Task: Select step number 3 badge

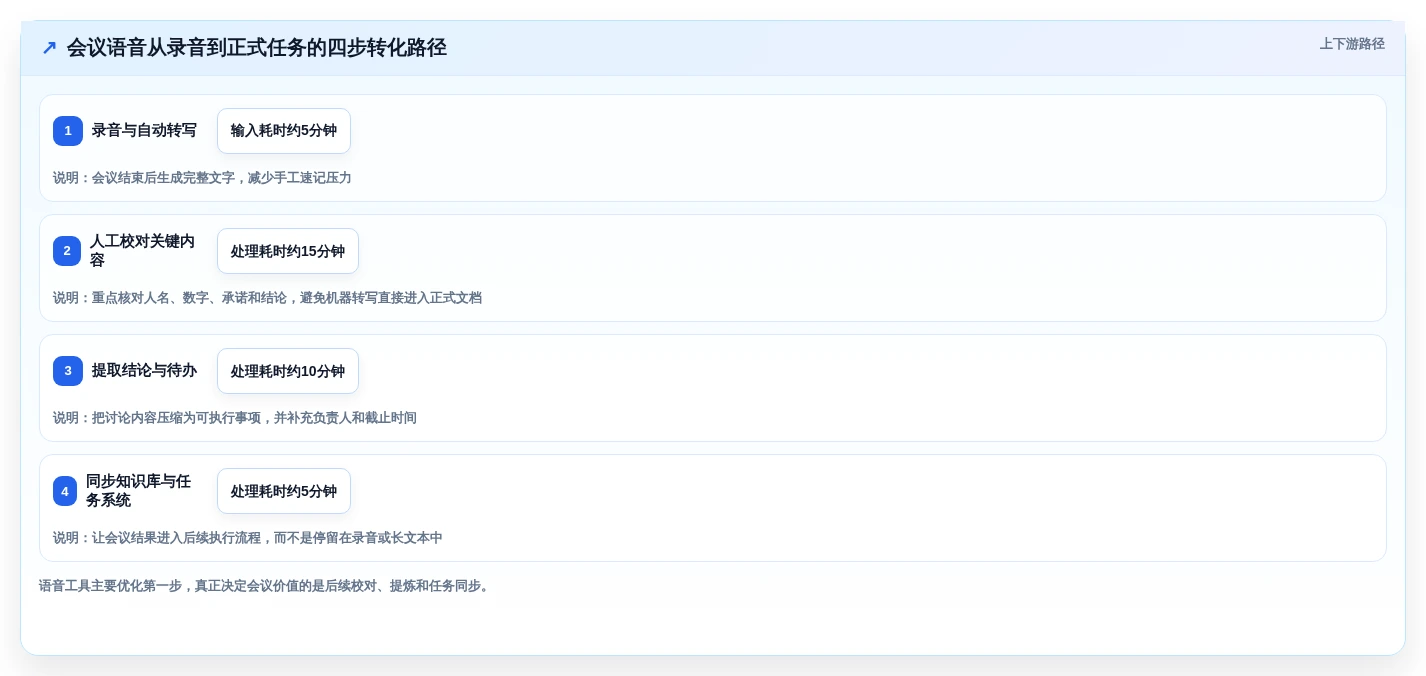Action: (x=68, y=371)
